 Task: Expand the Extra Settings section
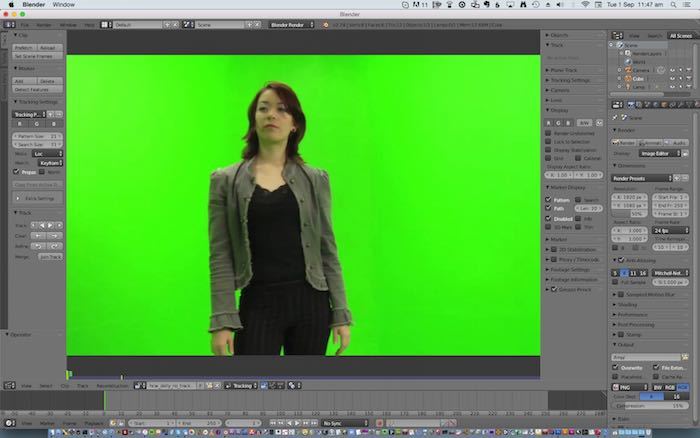coord(37,198)
